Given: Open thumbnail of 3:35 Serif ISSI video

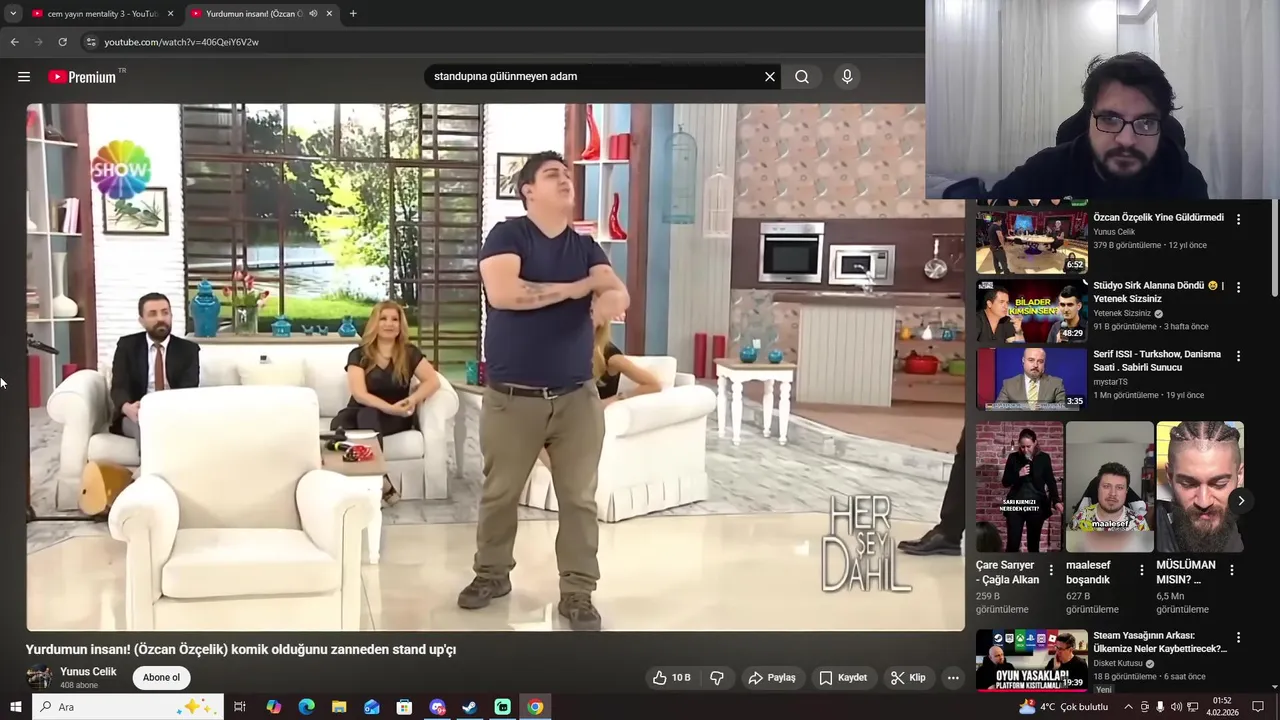Looking at the screenshot, I should 1031,379.
